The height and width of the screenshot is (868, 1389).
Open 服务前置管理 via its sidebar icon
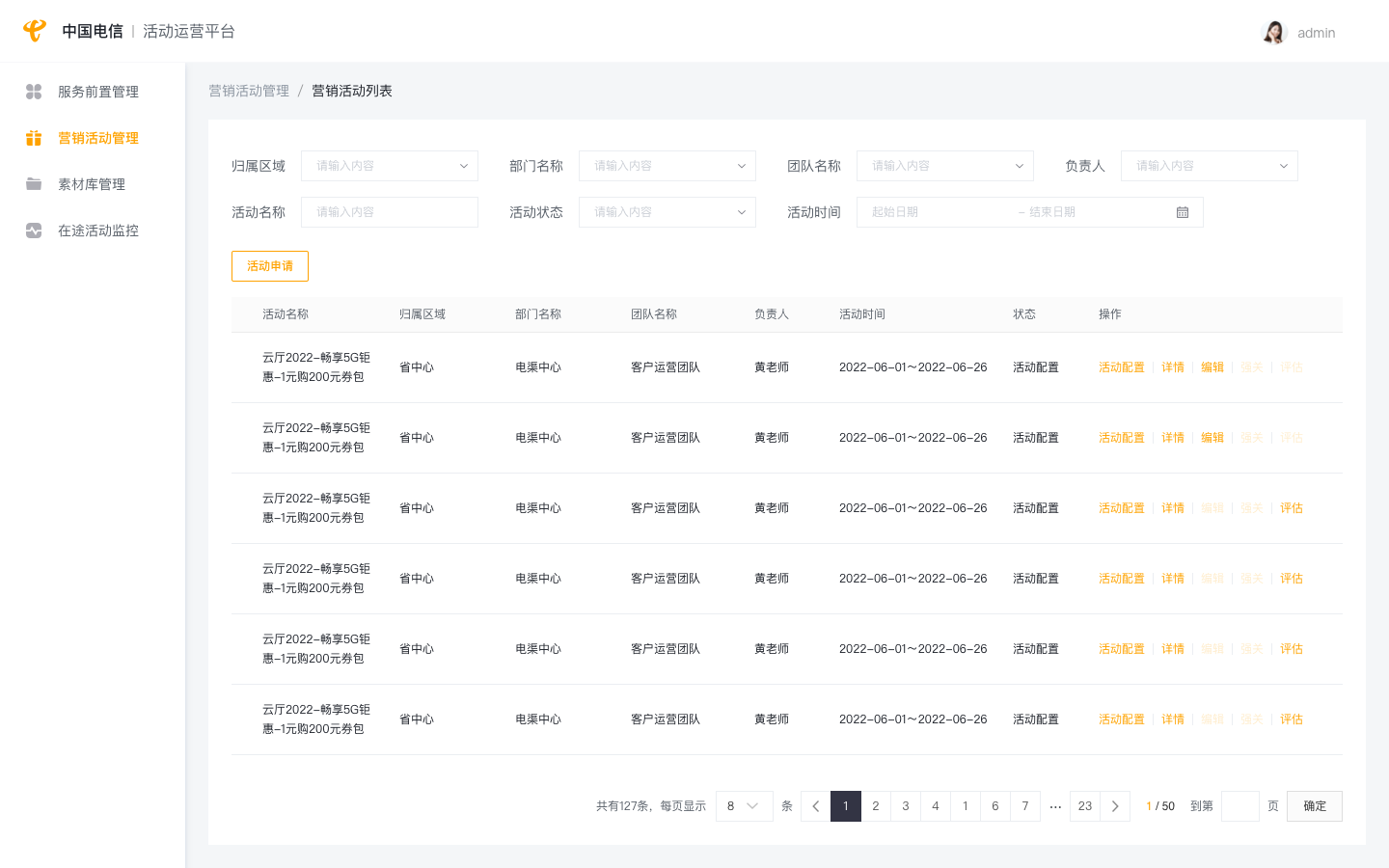point(34,92)
